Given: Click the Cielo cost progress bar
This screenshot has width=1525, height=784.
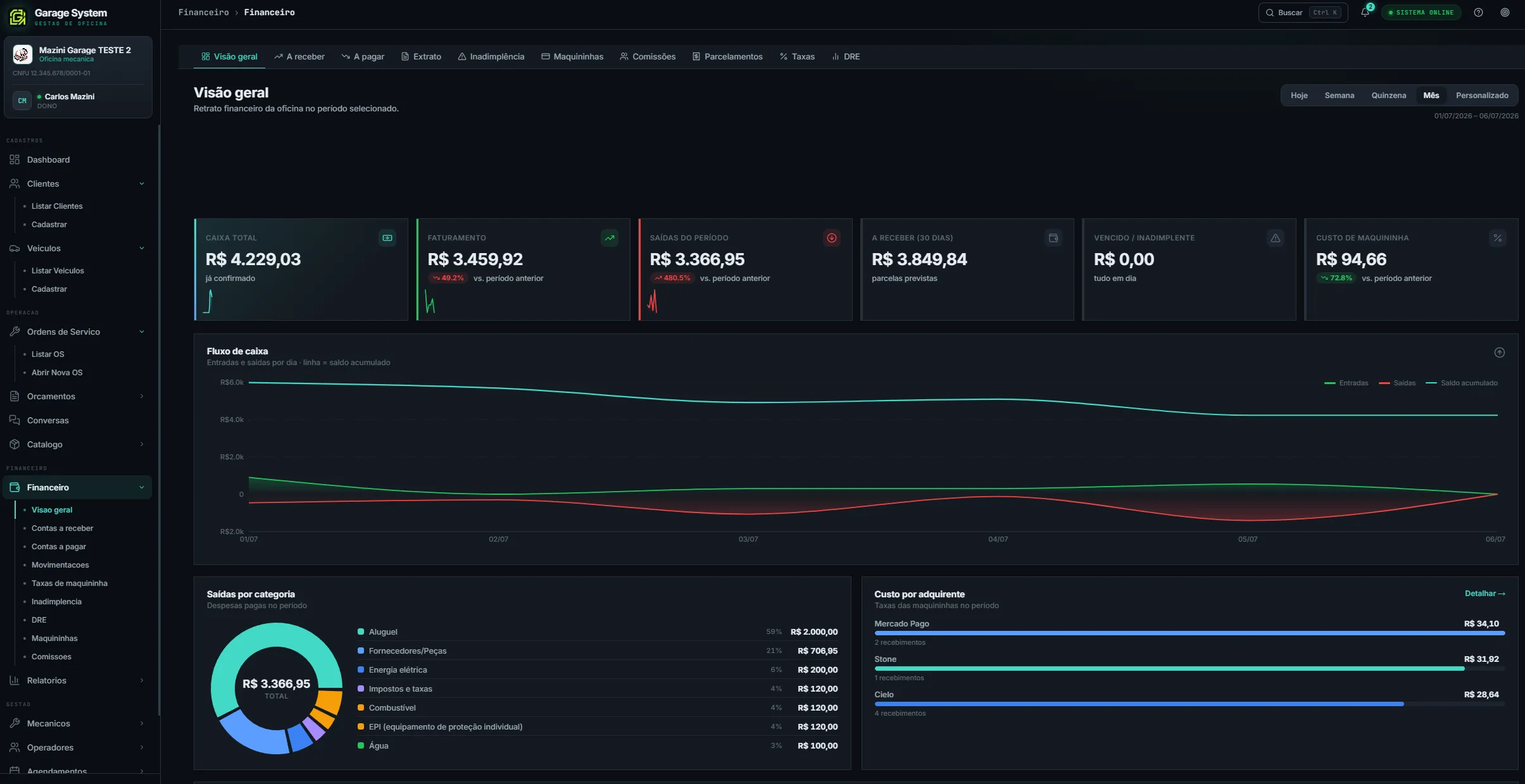Looking at the screenshot, I should coord(1189,704).
